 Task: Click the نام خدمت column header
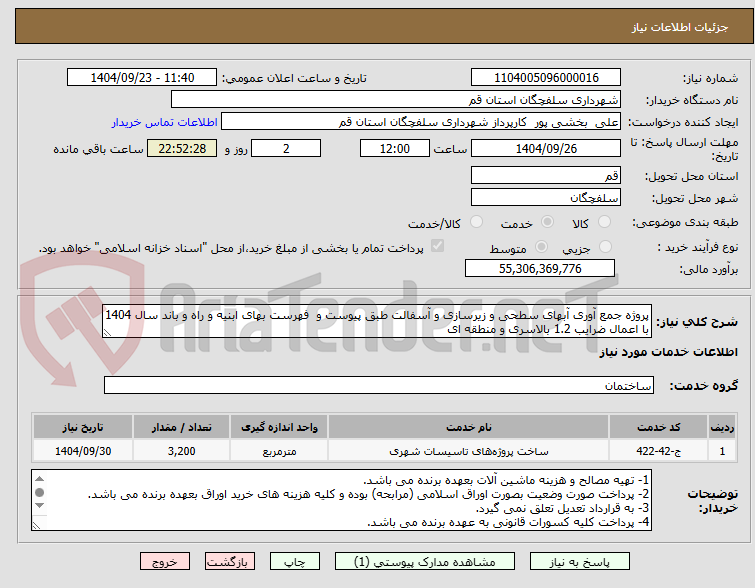tap(468, 427)
